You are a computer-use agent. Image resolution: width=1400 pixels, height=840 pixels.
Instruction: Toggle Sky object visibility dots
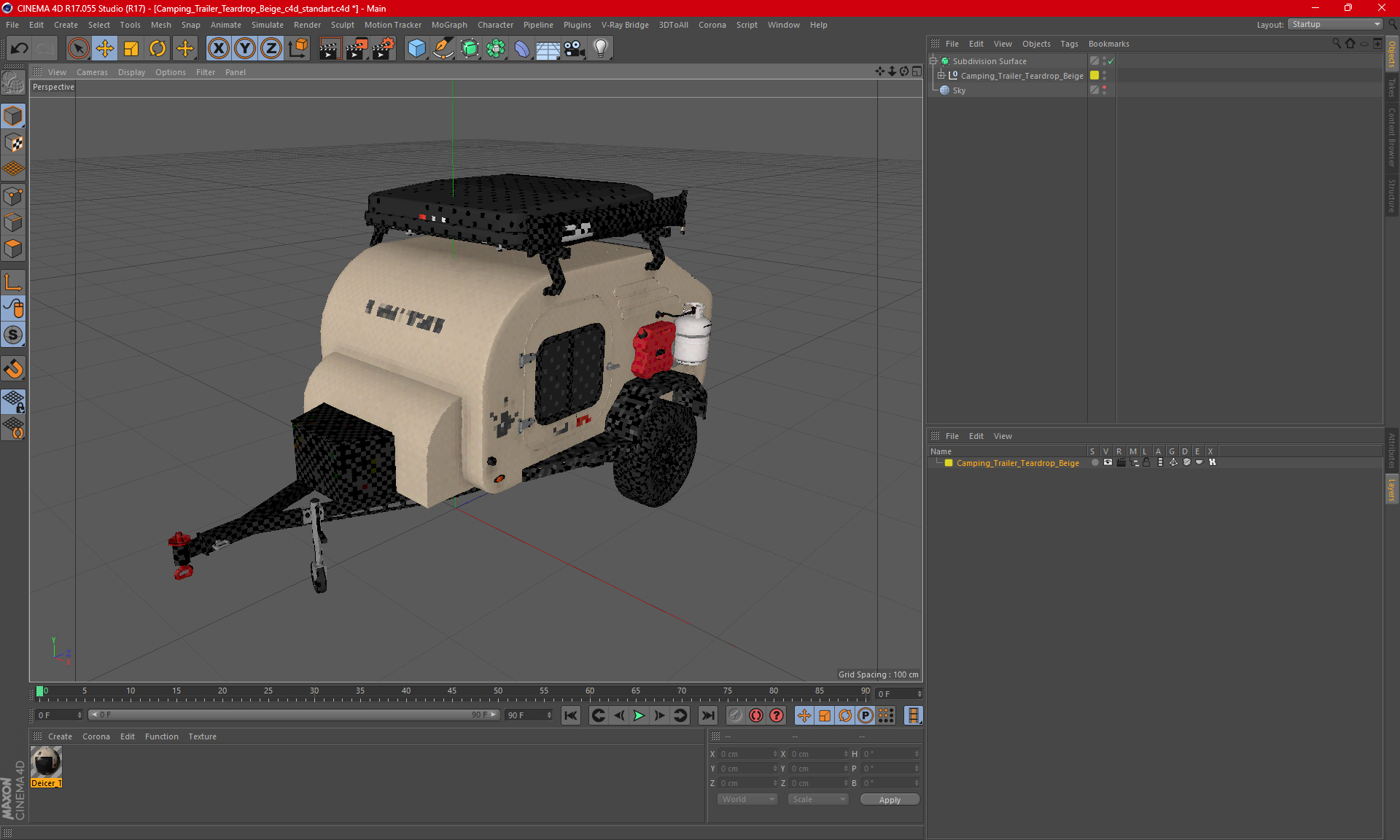pyautogui.click(x=1104, y=90)
